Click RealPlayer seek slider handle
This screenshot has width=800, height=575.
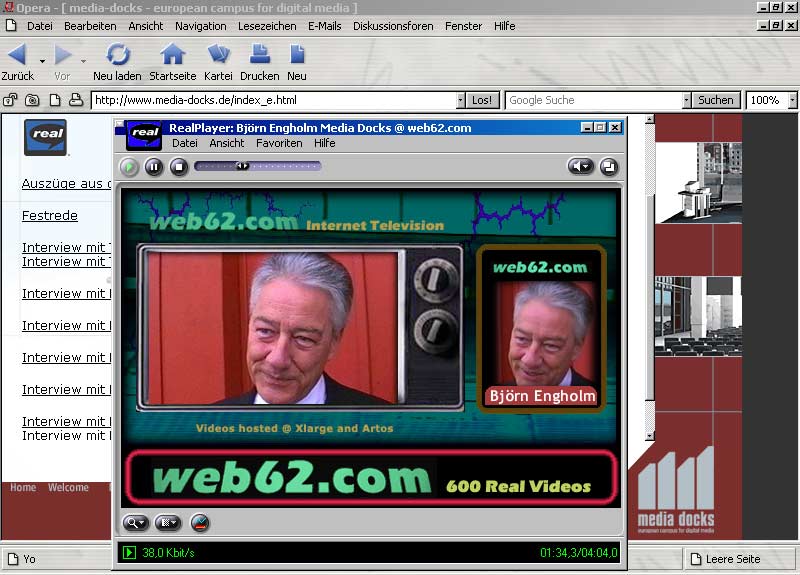click(x=242, y=166)
